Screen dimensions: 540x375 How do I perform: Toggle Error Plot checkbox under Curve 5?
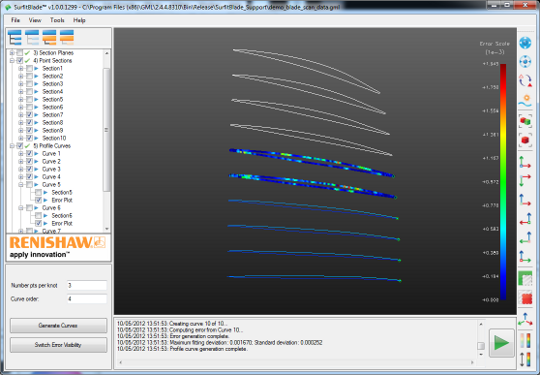click(39, 200)
